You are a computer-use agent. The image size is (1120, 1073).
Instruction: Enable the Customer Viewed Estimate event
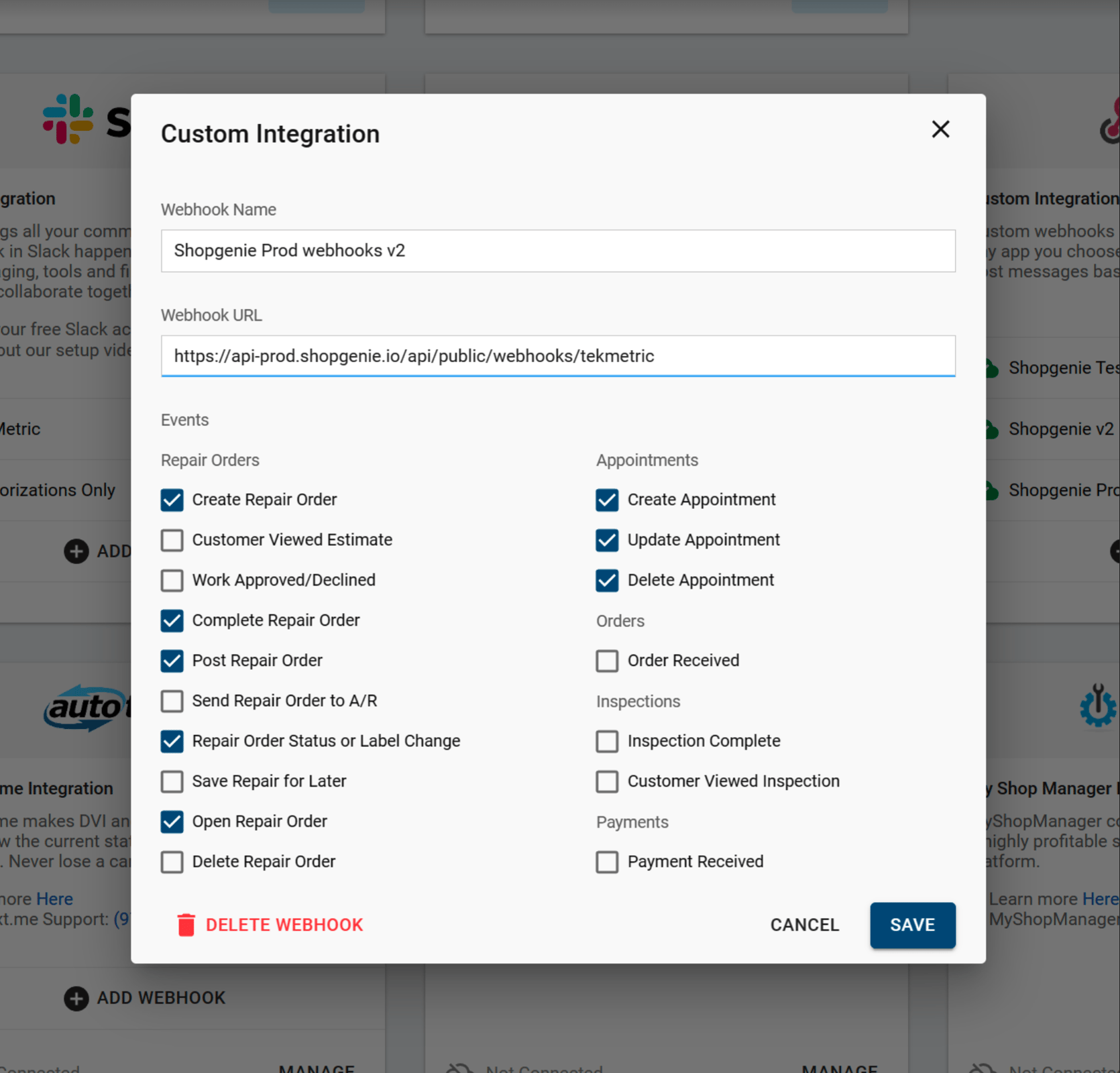(x=172, y=540)
